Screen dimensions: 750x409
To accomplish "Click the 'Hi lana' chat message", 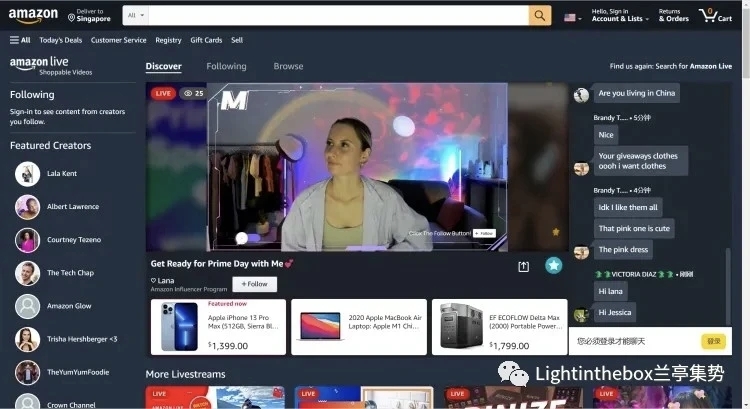I will coord(610,291).
